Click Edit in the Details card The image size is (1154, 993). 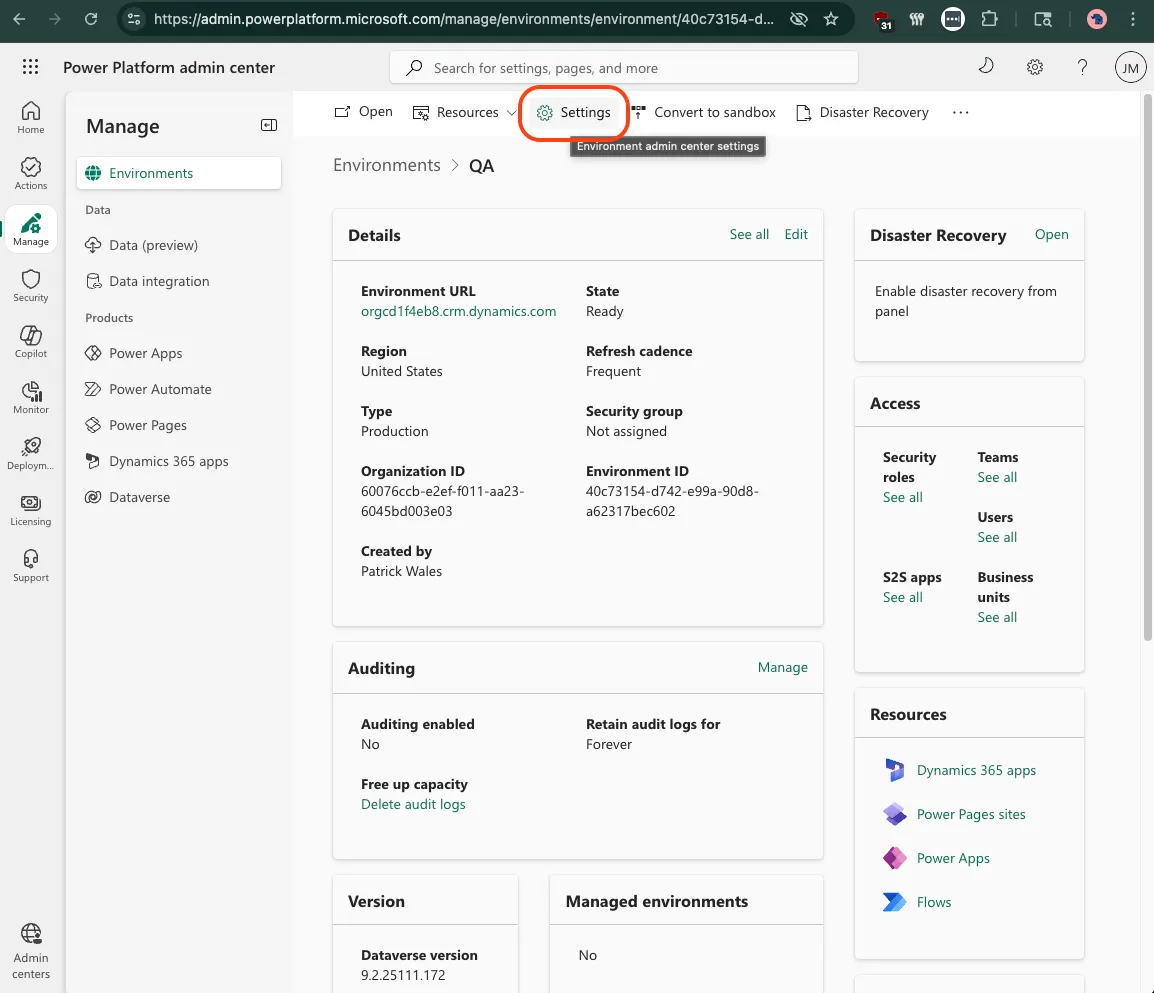[x=796, y=234]
